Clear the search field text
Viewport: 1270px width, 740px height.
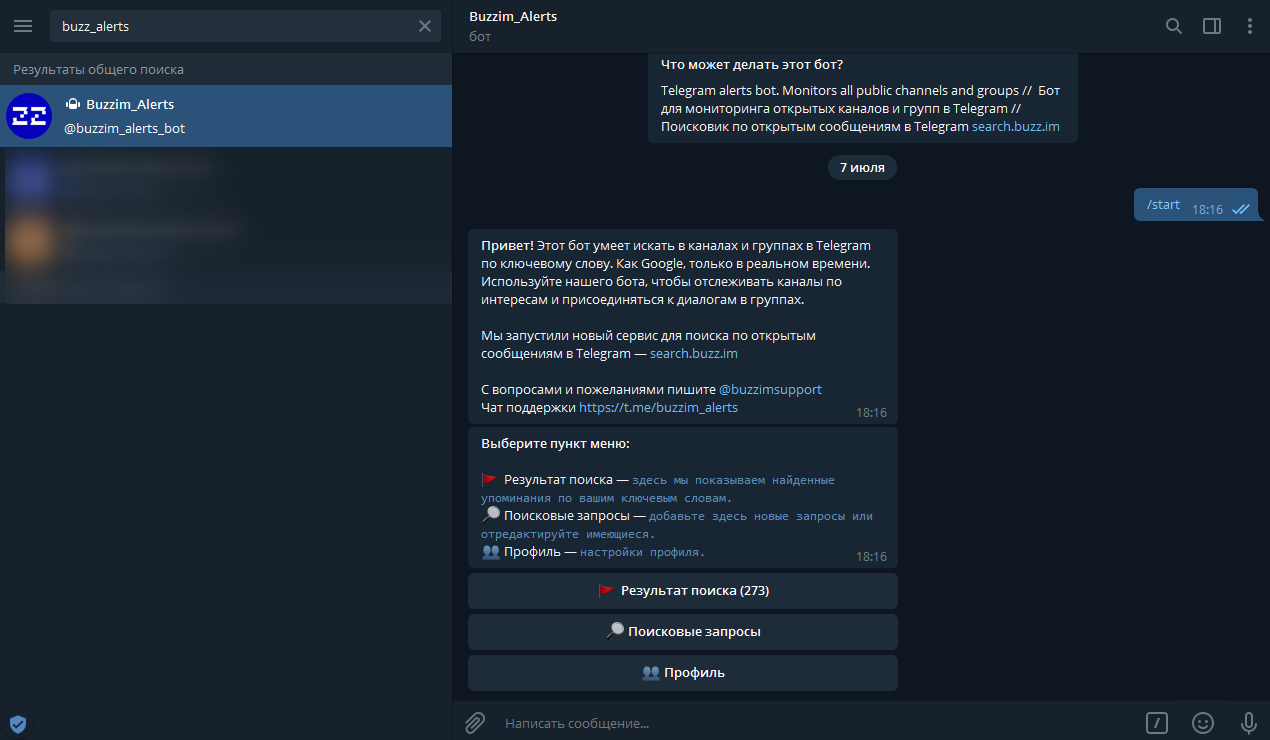[425, 26]
